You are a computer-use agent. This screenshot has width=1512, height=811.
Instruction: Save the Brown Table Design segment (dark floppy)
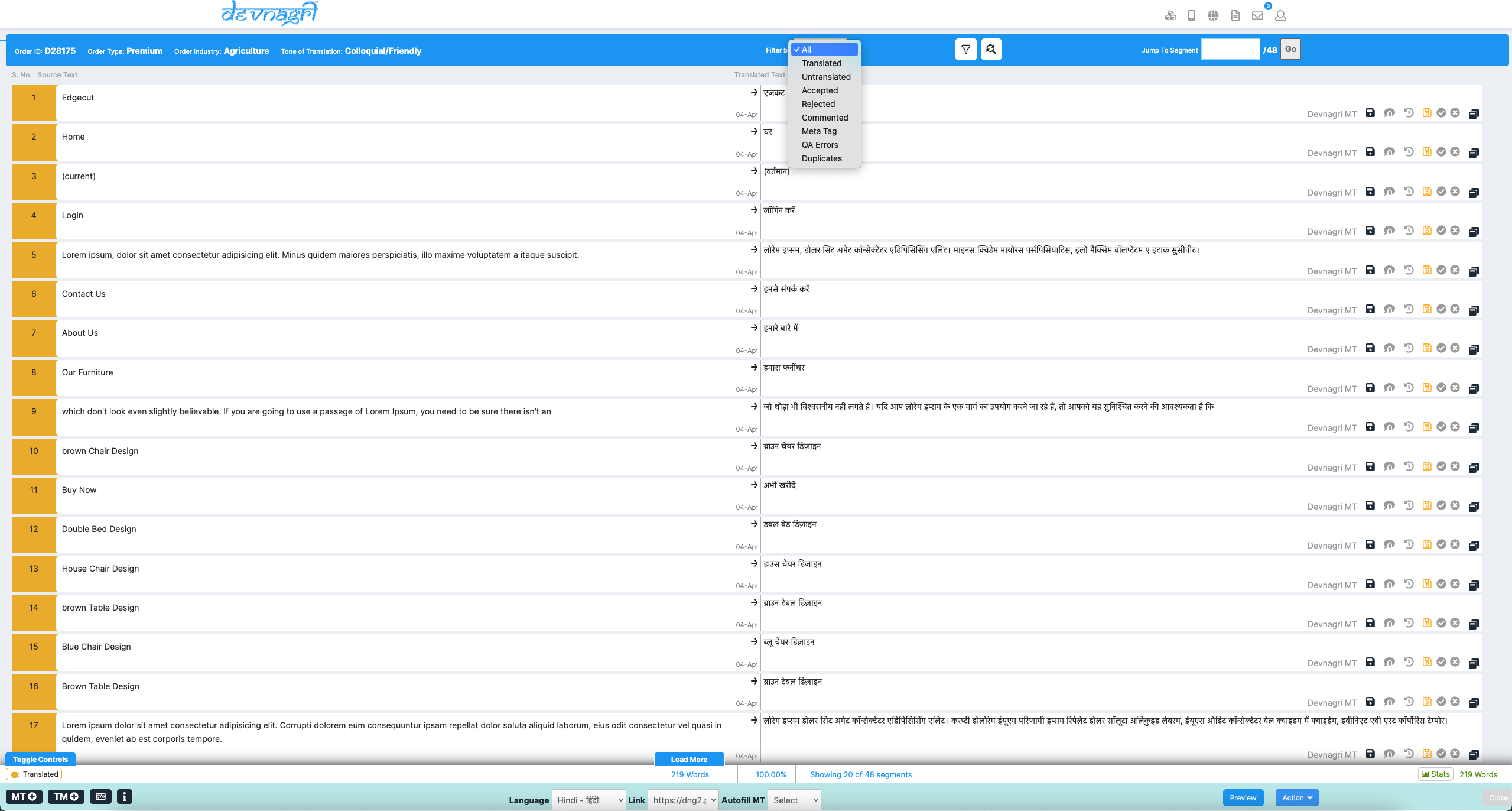[1370, 702]
